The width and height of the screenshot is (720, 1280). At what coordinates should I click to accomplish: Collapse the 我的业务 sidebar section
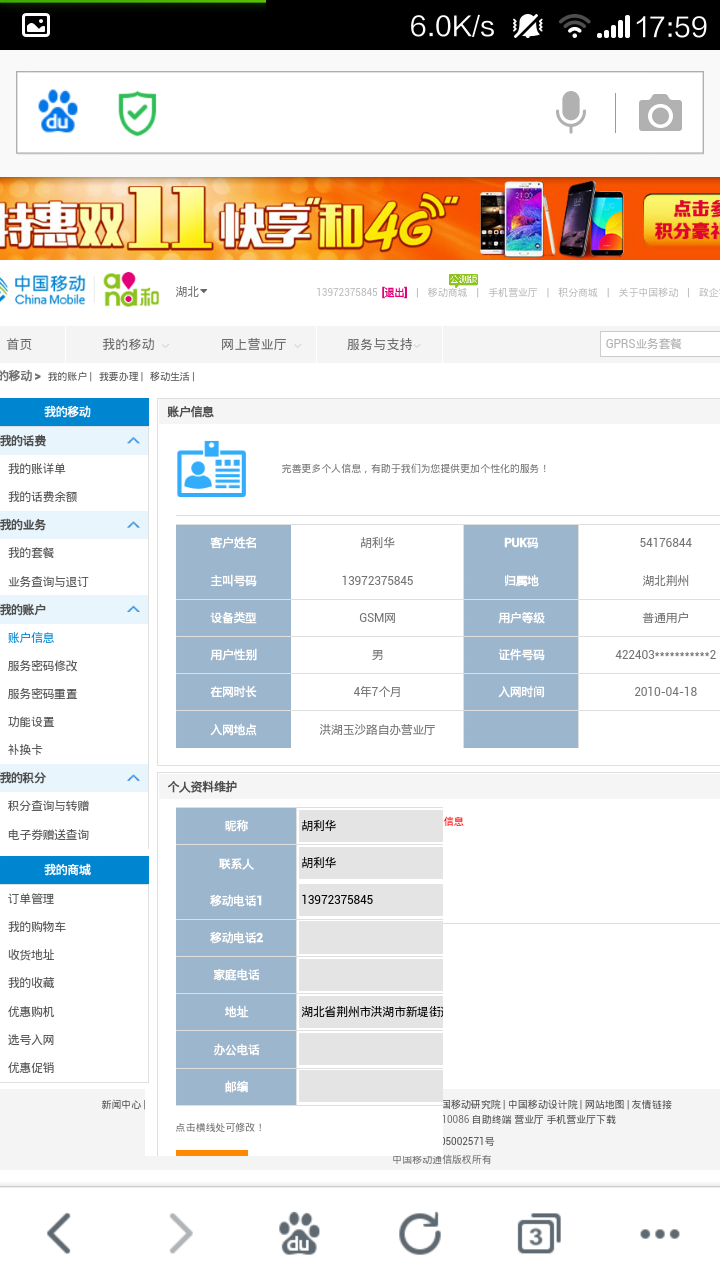(133, 525)
